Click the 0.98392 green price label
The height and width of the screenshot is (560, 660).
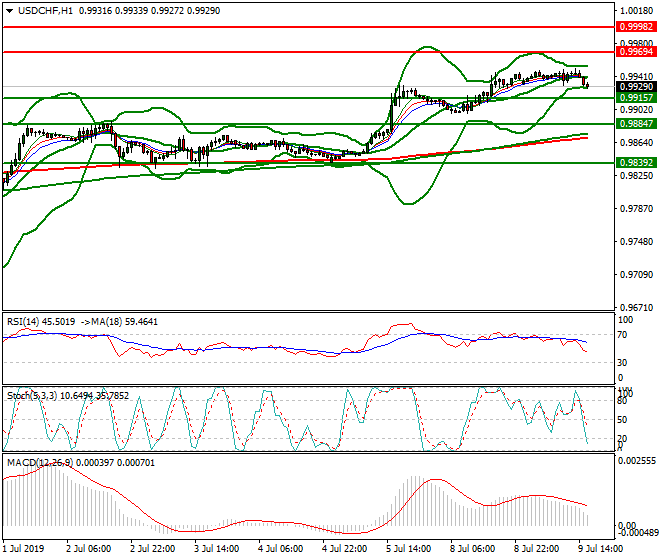tap(636, 163)
